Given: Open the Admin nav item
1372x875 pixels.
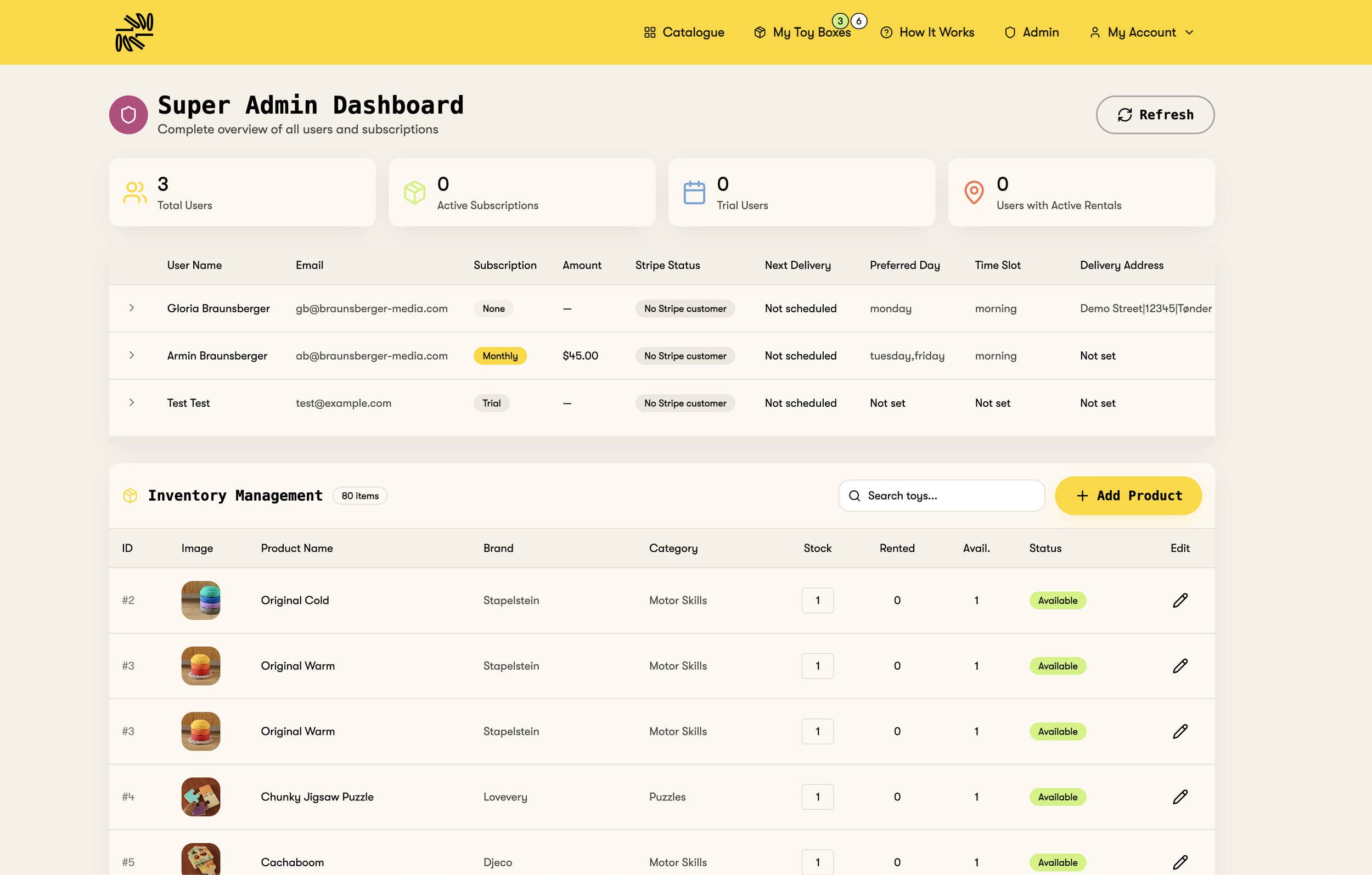Looking at the screenshot, I should point(1031,32).
